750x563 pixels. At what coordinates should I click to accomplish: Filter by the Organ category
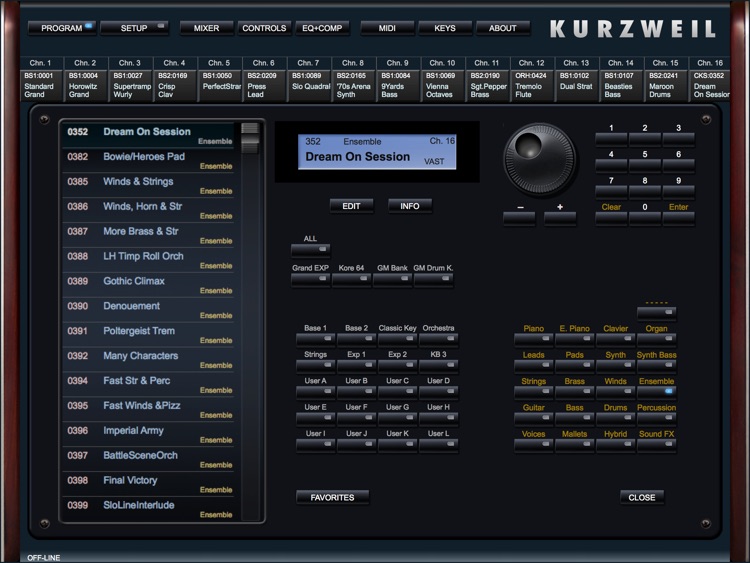click(x=656, y=340)
